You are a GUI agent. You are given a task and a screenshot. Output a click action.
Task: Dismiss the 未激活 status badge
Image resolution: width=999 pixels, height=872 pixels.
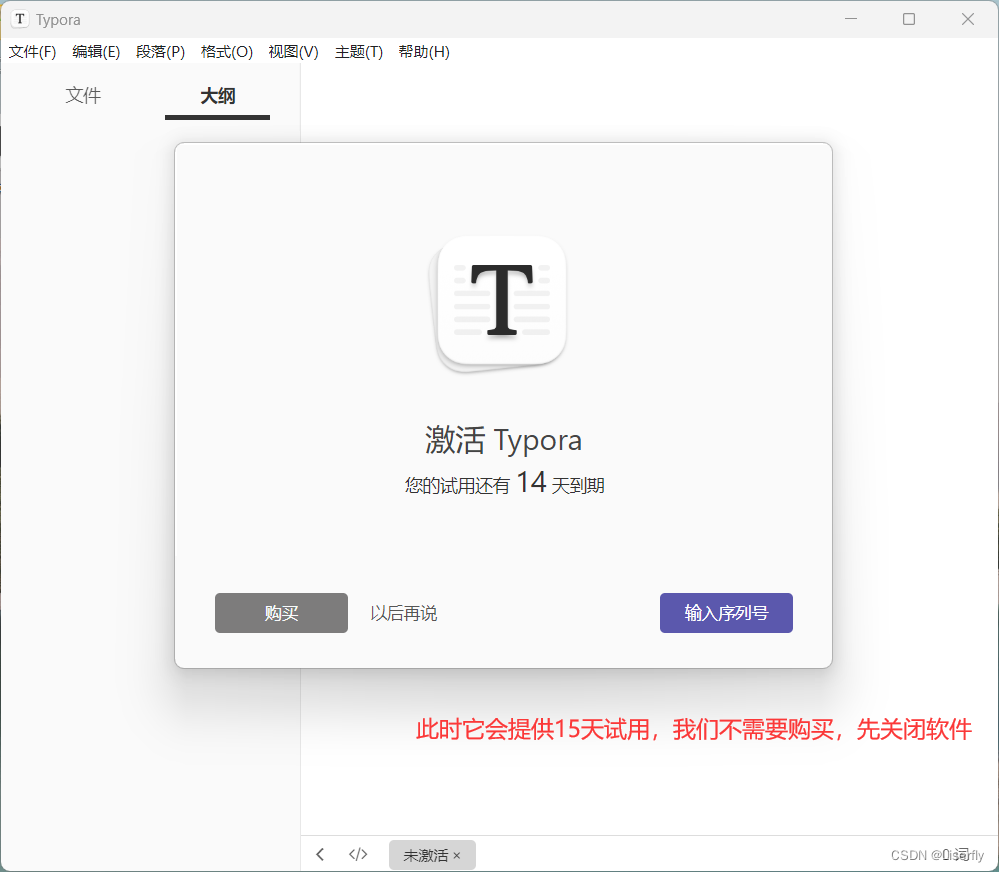tap(457, 855)
